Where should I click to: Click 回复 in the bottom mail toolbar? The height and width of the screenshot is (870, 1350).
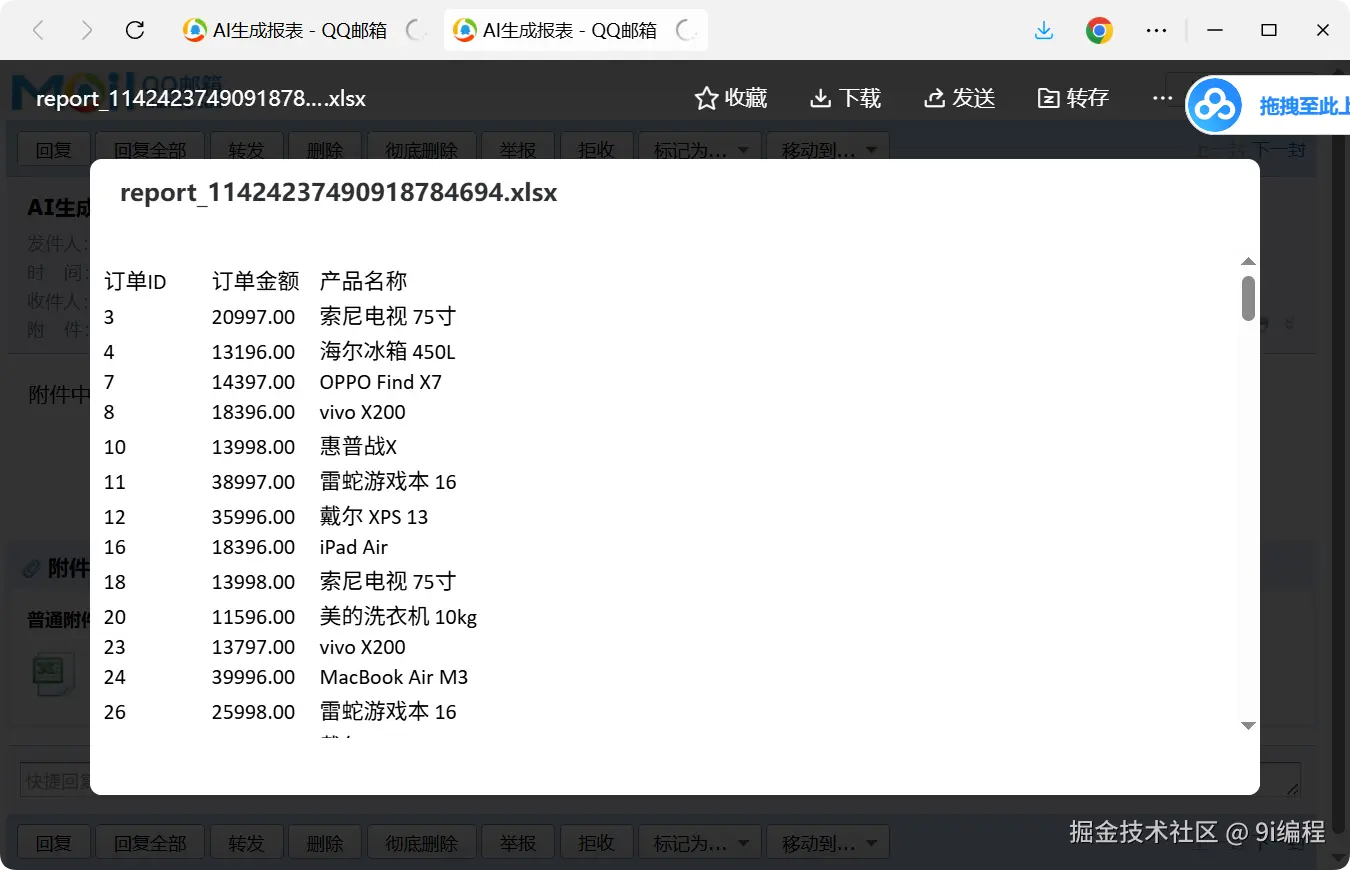pyautogui.click(x=54, y=842)
